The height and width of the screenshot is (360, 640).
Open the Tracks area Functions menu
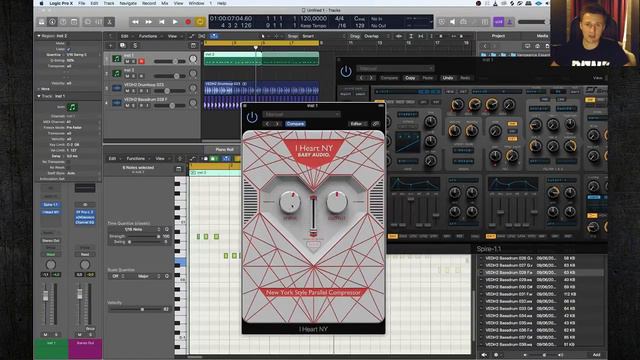148,36
